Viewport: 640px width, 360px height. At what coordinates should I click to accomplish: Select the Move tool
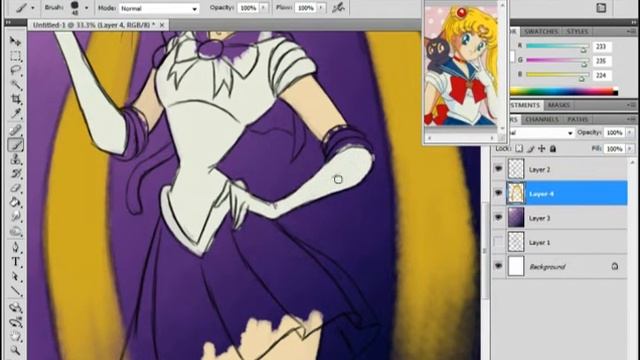15,41
